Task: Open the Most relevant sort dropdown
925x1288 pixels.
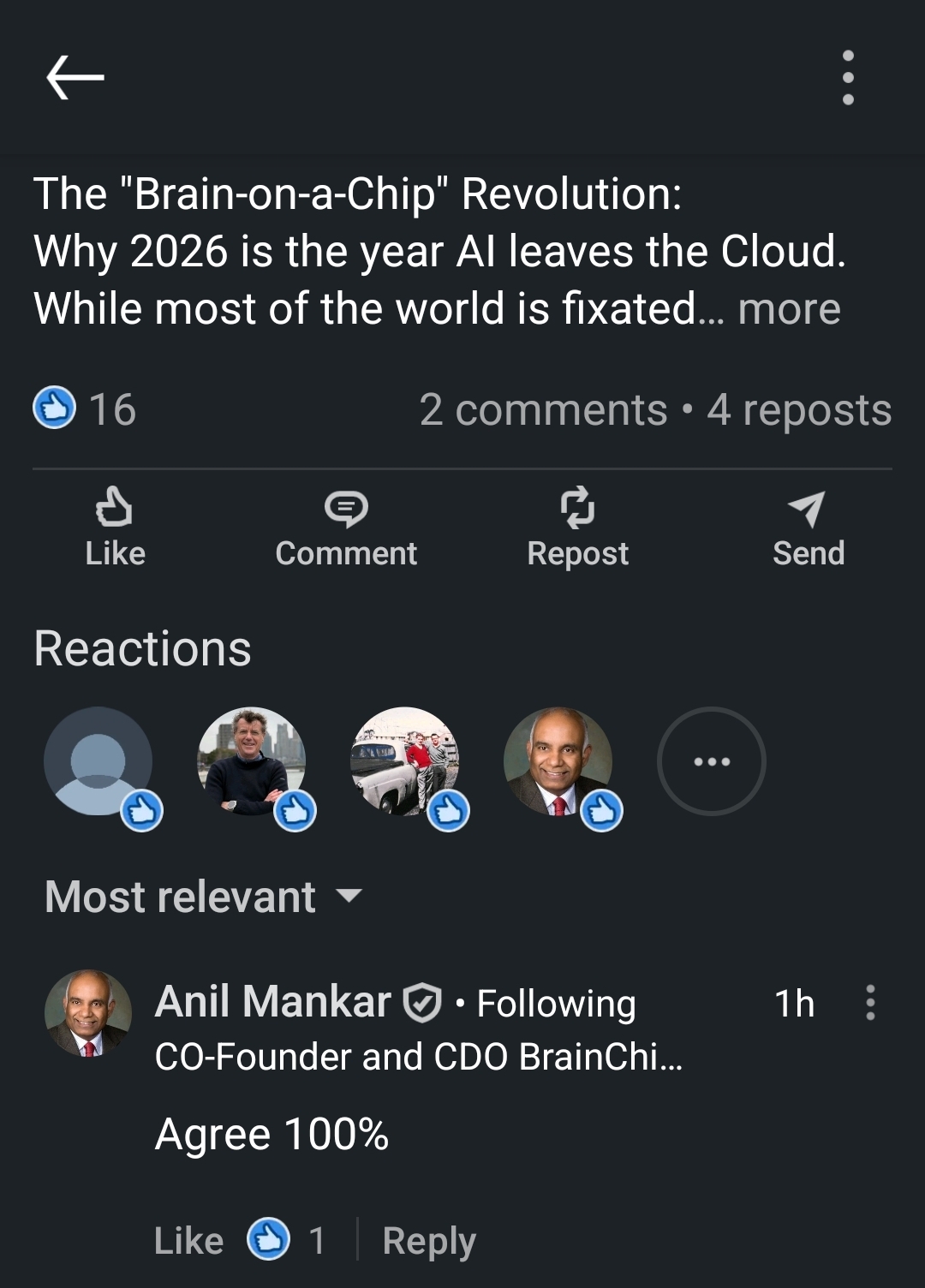Action: [204, 897]
